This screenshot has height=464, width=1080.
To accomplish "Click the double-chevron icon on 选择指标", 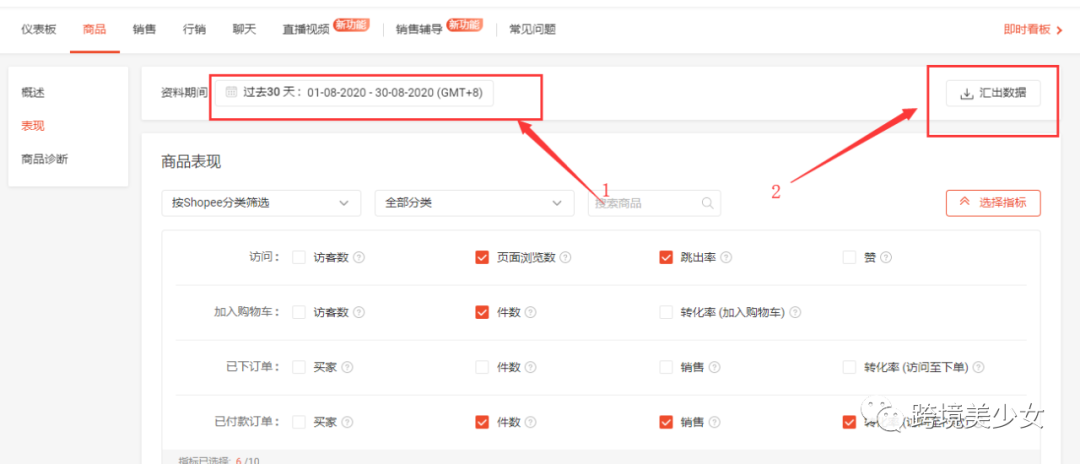I will (964, 202).
